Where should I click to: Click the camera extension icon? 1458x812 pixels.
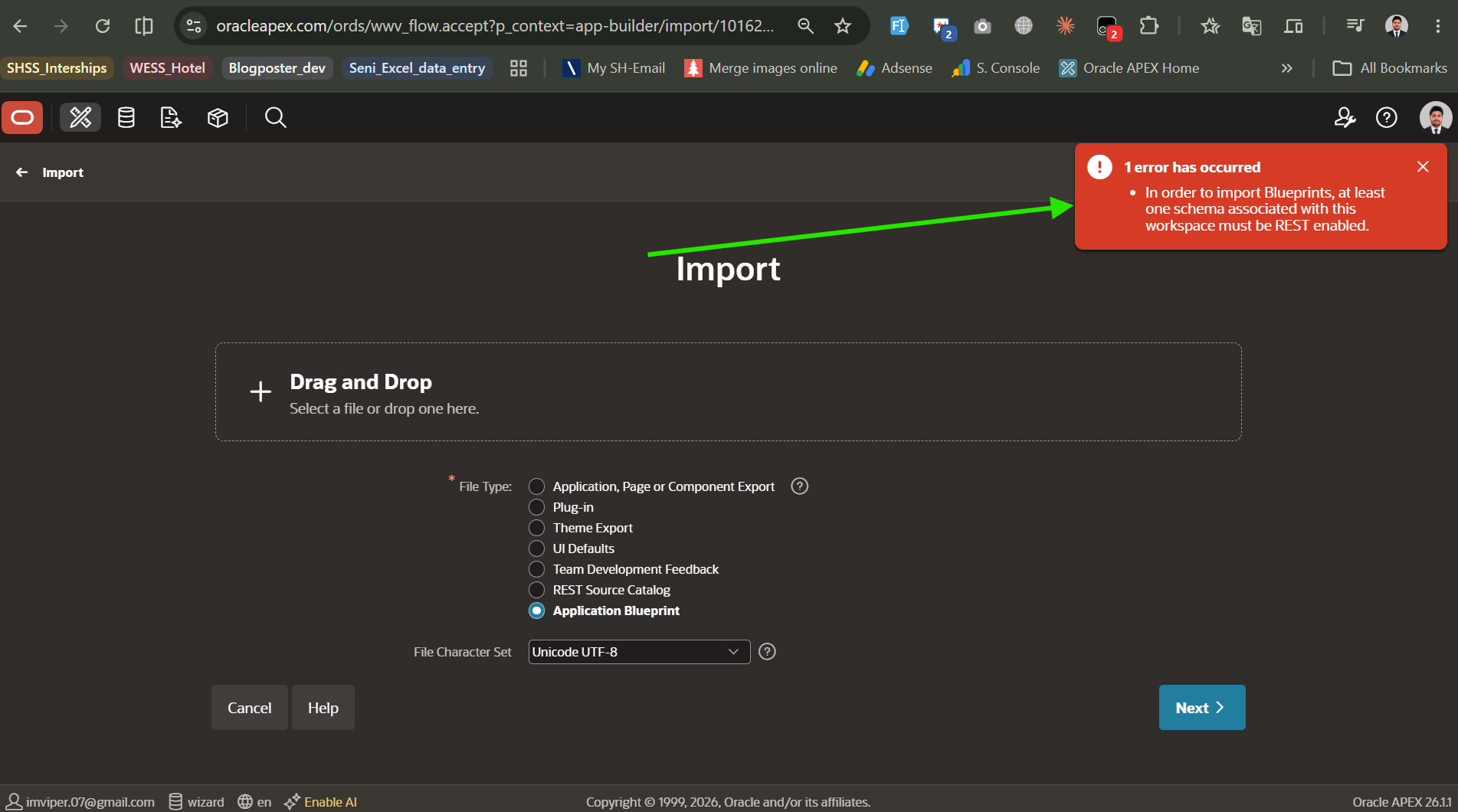pos(982,26)
